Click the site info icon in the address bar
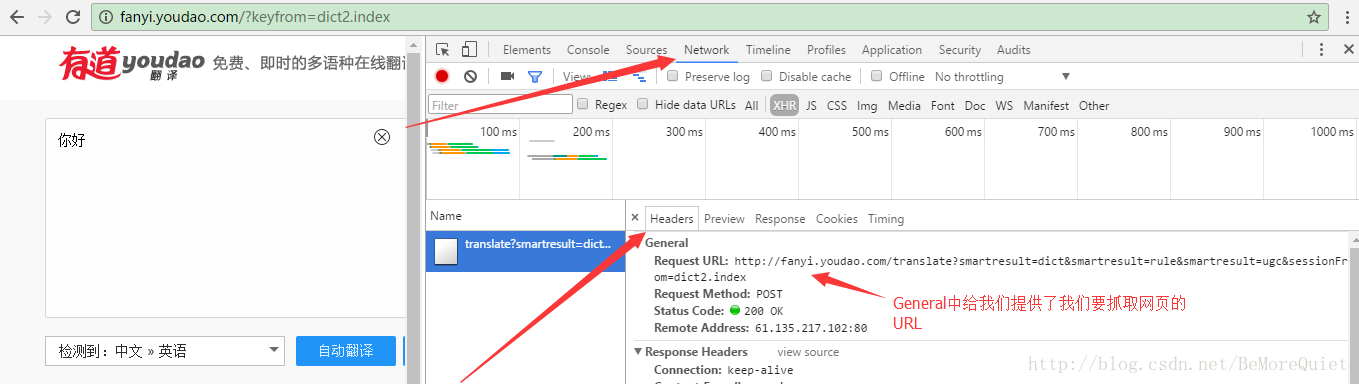The image size is (1359, 384). pyautogui.click(x=106, y=17)
